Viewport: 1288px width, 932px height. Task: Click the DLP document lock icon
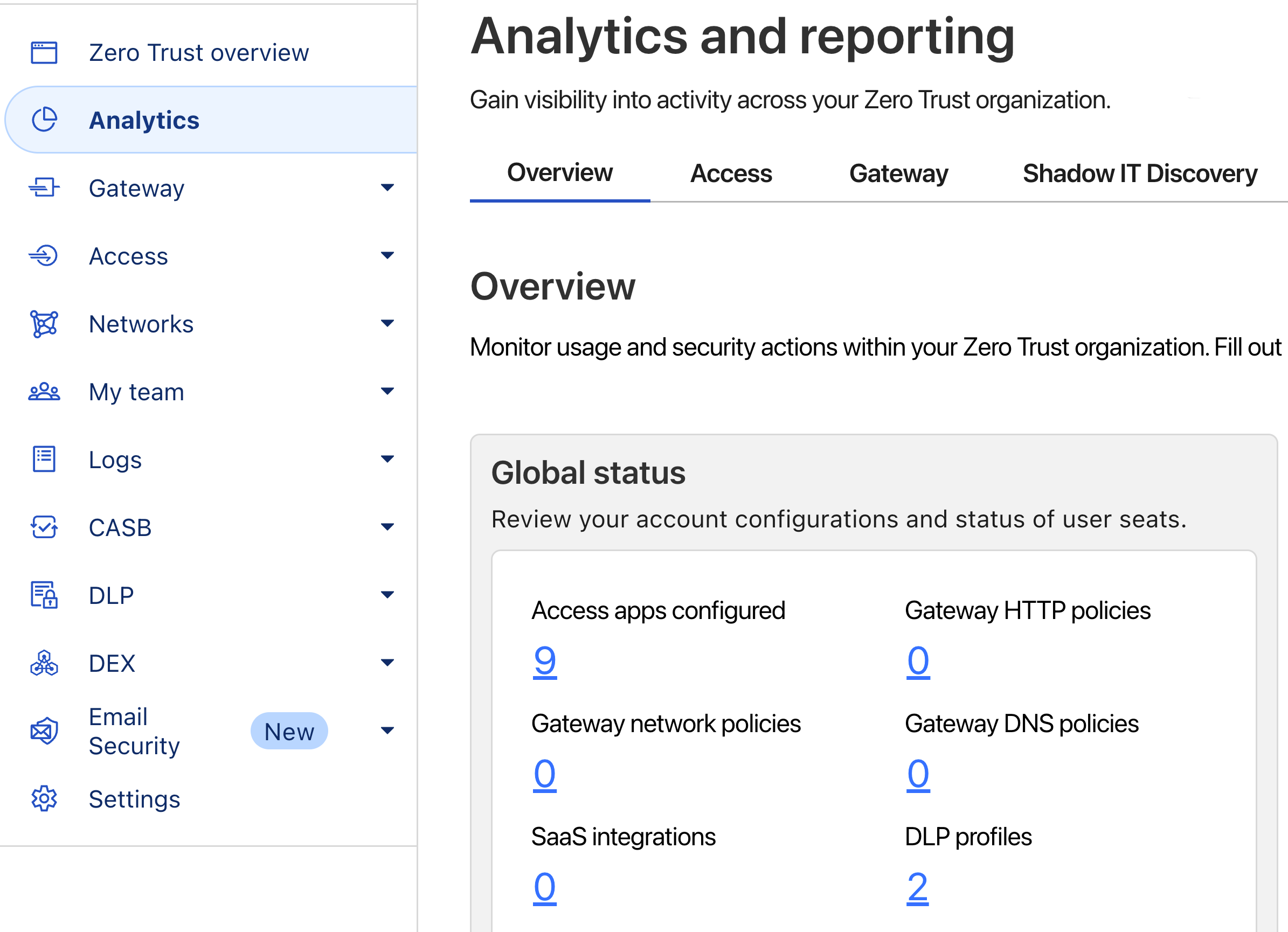44,595
